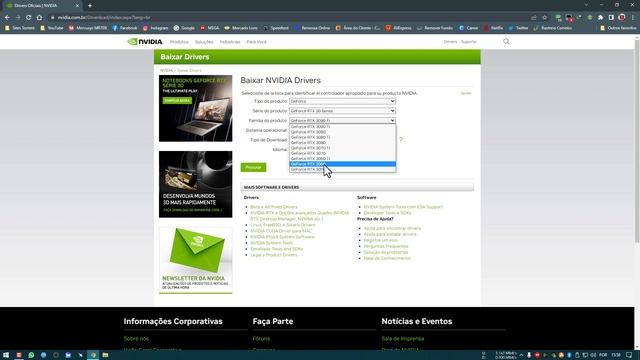Bookmark this page with the star icon
640x360 pixels.
(544, 18)
